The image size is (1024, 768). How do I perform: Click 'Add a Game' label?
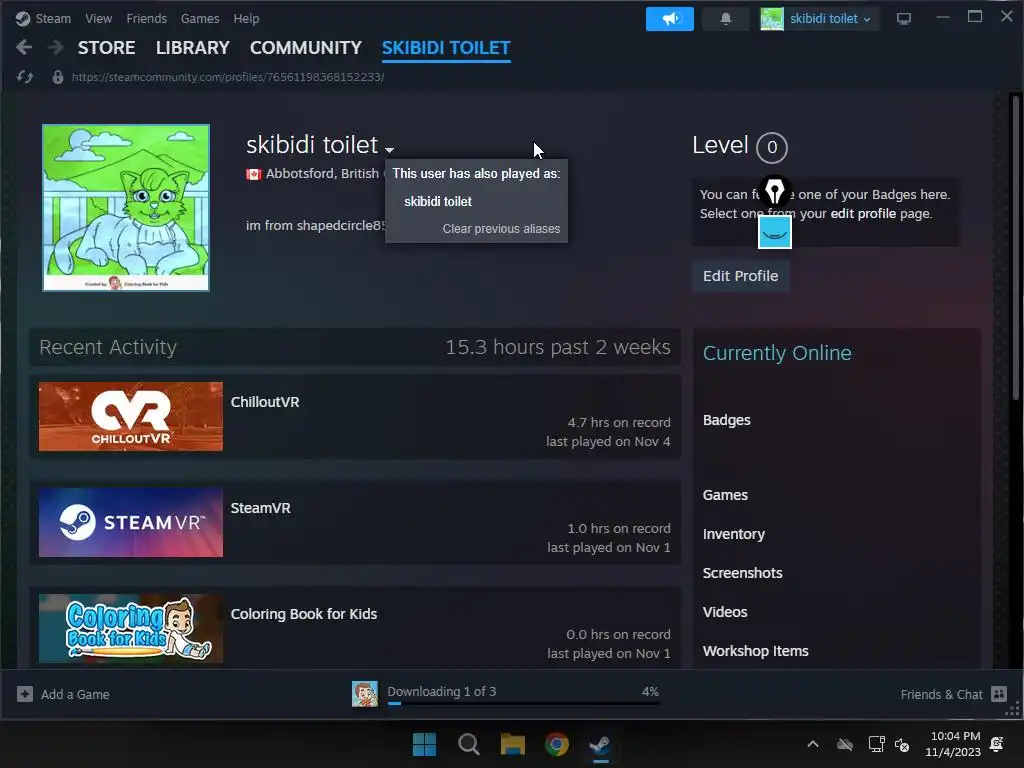(x=75, y=694)
